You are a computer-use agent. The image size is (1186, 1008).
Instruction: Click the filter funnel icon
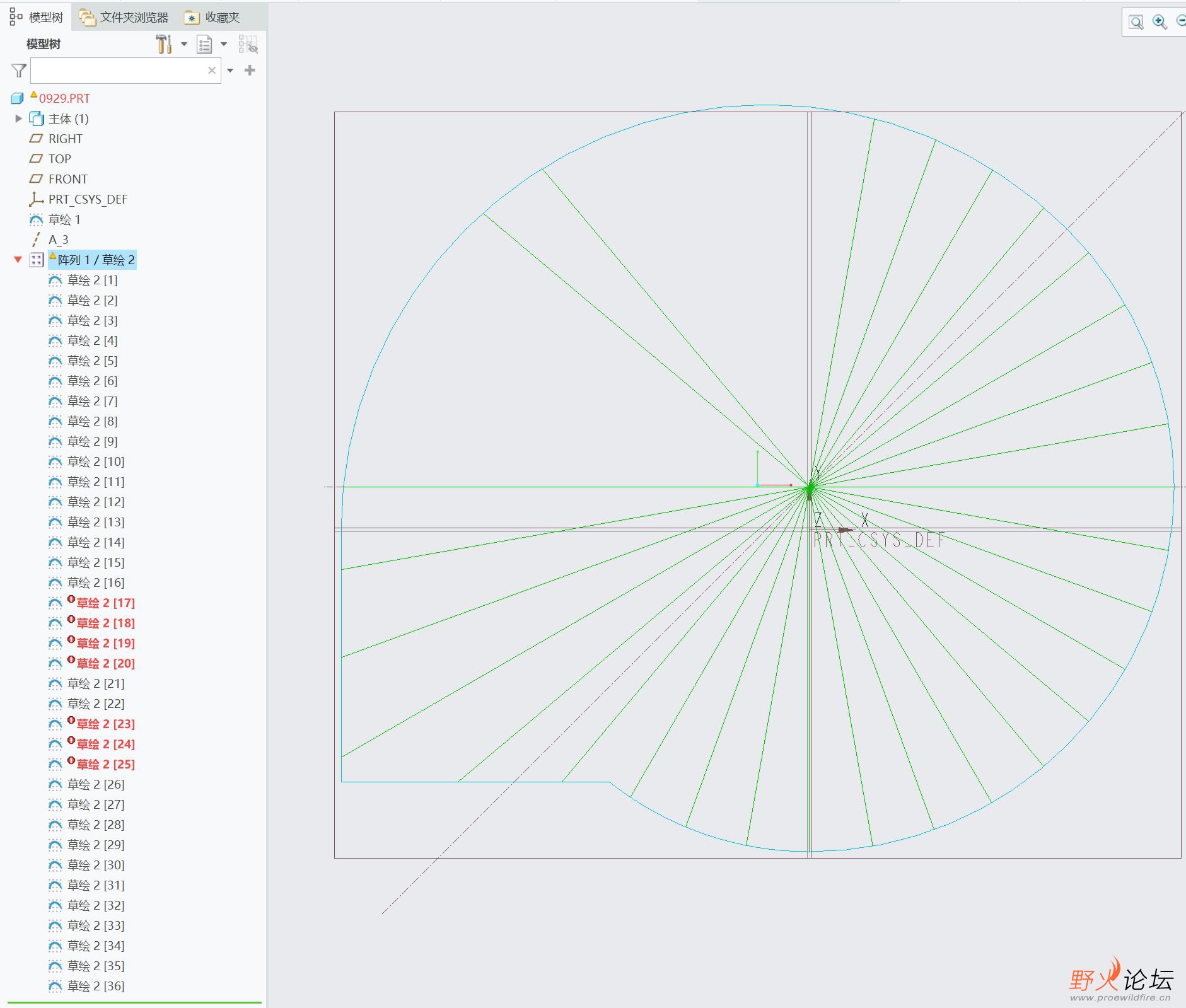(x=18, y=71)
